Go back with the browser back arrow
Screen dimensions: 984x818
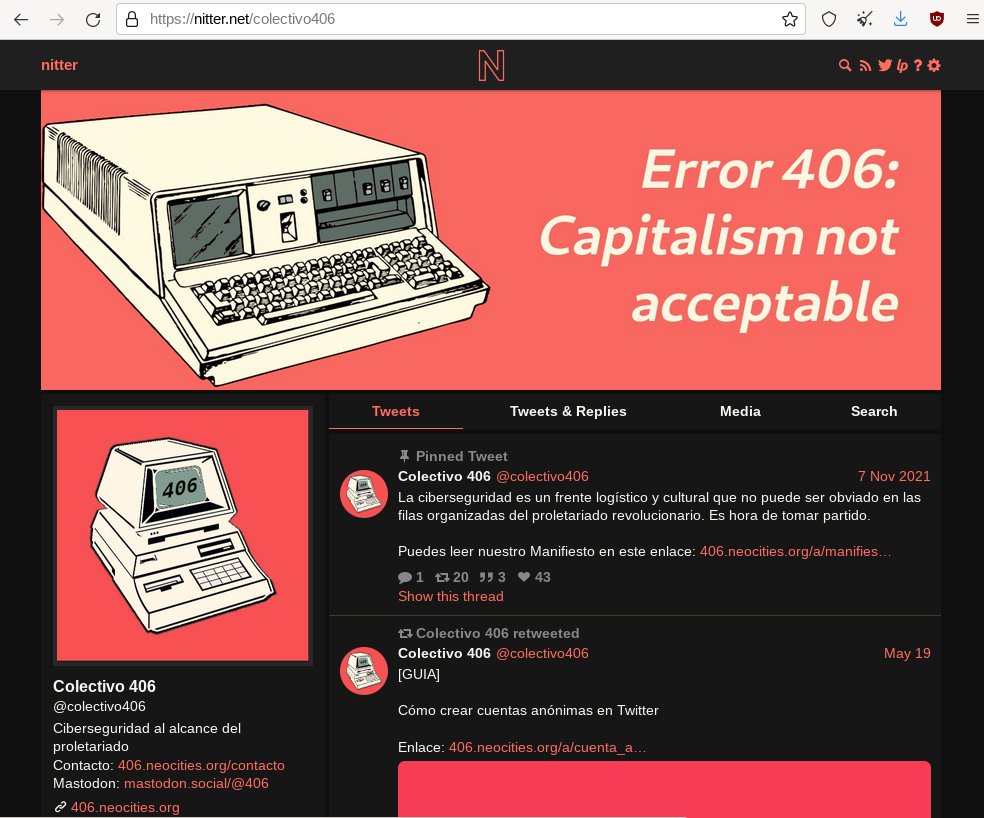[x=21, y=19]
